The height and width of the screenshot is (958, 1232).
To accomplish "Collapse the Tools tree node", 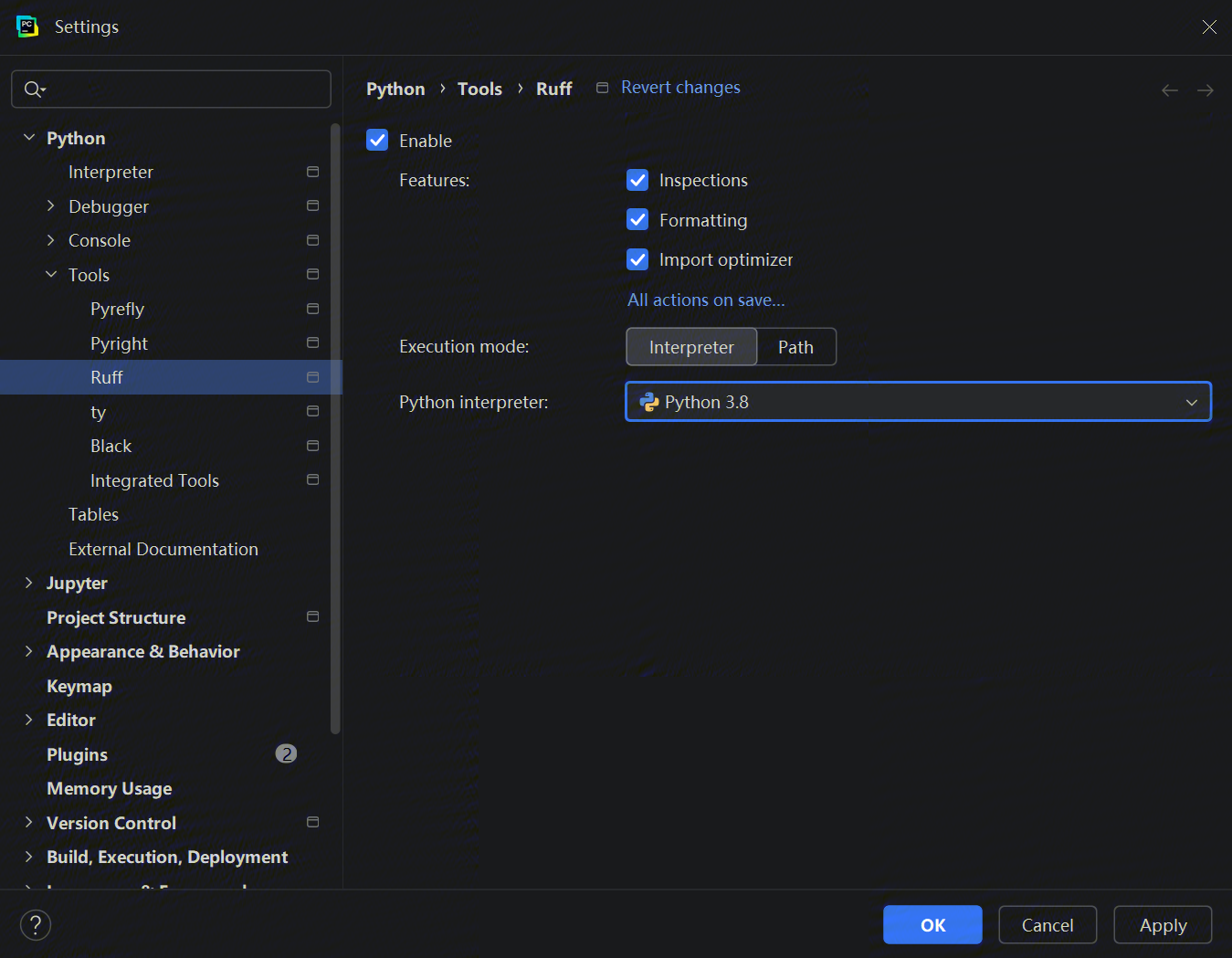I will [51, 274].
